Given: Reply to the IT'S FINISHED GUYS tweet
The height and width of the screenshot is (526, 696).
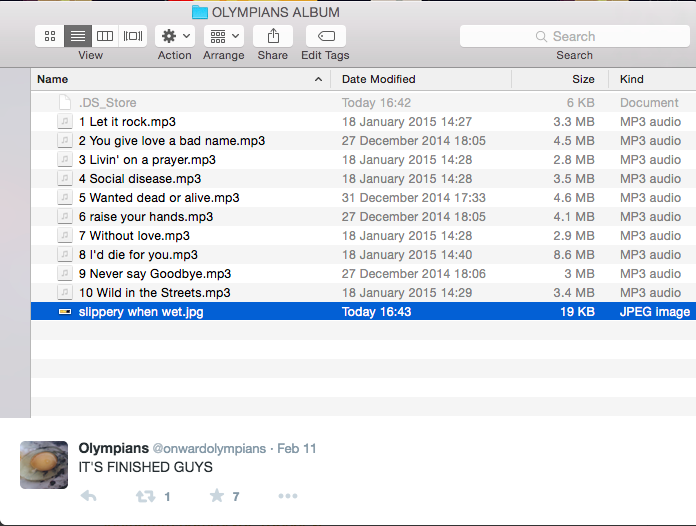Looking at the screenshot, I should pyautogui.click(x=89, y=496).
